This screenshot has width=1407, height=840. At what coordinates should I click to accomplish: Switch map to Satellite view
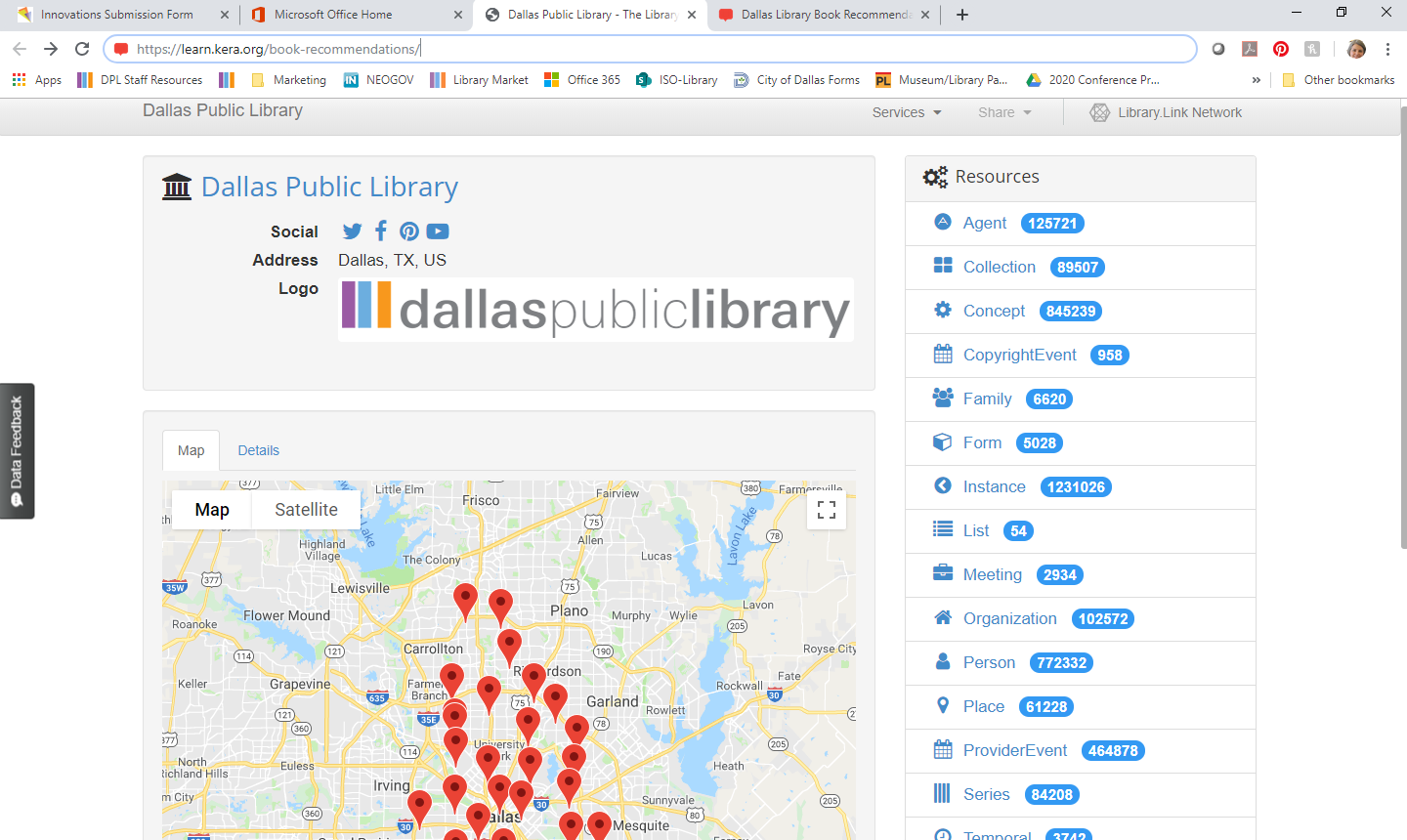306,510
